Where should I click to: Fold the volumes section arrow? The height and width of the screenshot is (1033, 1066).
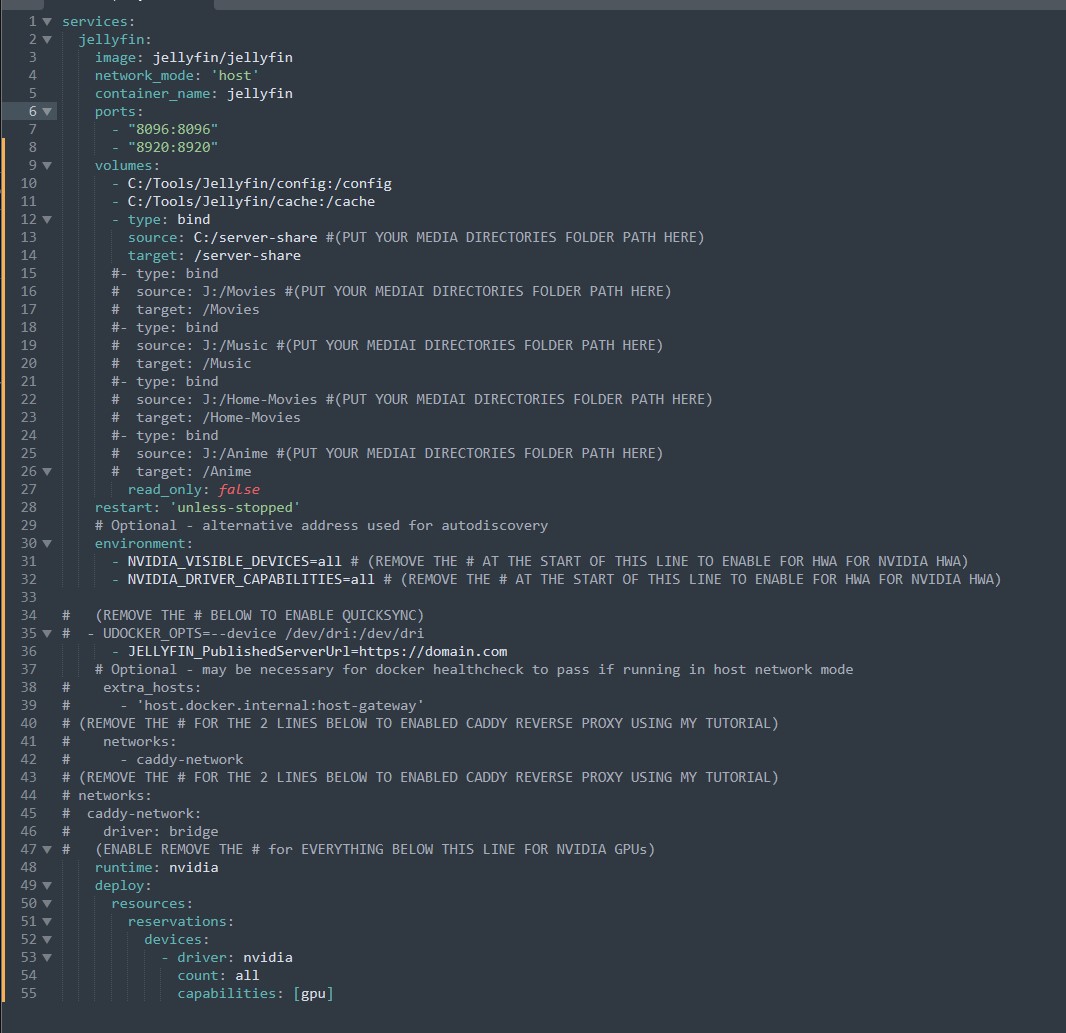click(47, 165)
